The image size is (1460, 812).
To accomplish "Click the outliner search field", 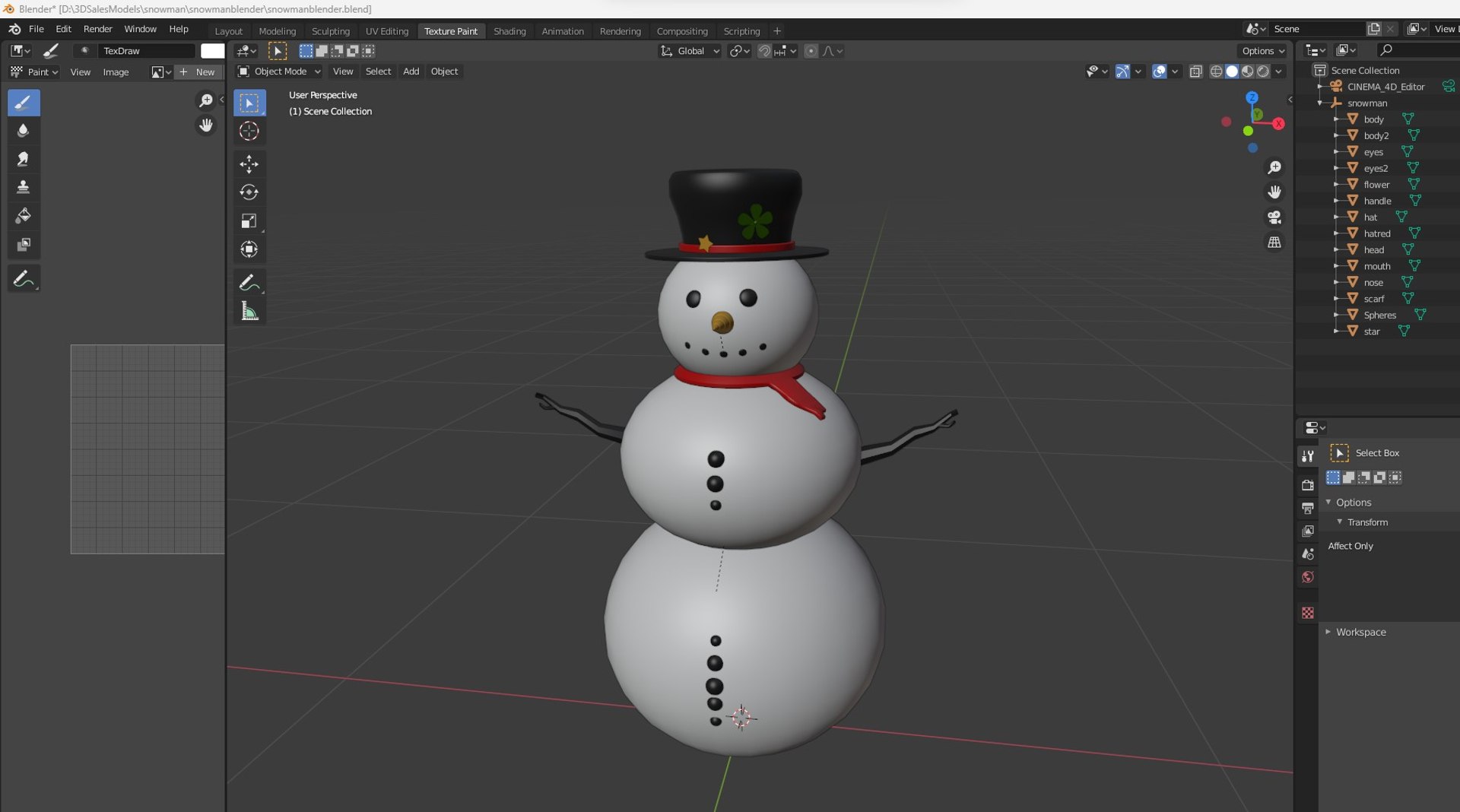I will 1418,50.
